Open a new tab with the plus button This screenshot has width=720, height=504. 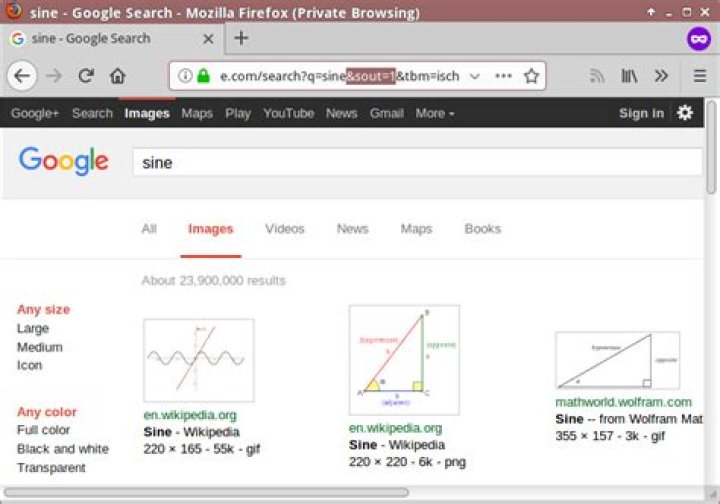[241, 38]
